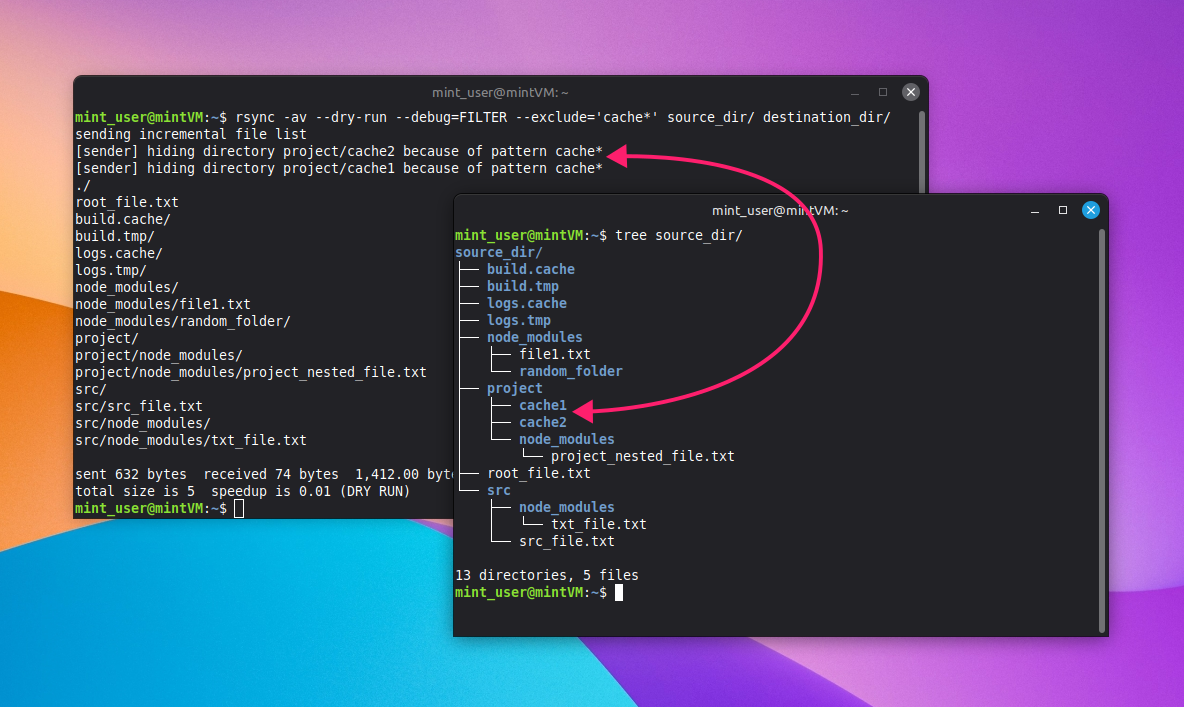
Task: Click 'root_file.txt' in rsync output
Action: click(127, 202)
